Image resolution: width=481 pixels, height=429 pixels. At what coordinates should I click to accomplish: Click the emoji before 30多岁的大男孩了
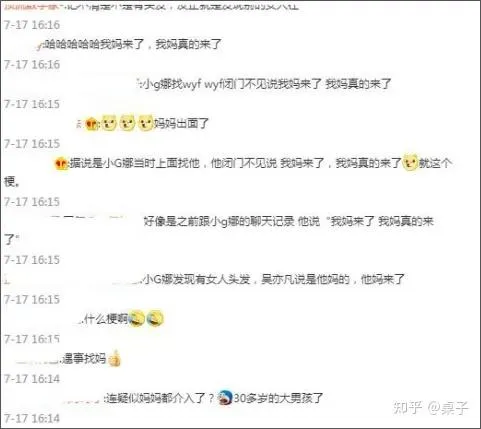(x=225, y=398)
